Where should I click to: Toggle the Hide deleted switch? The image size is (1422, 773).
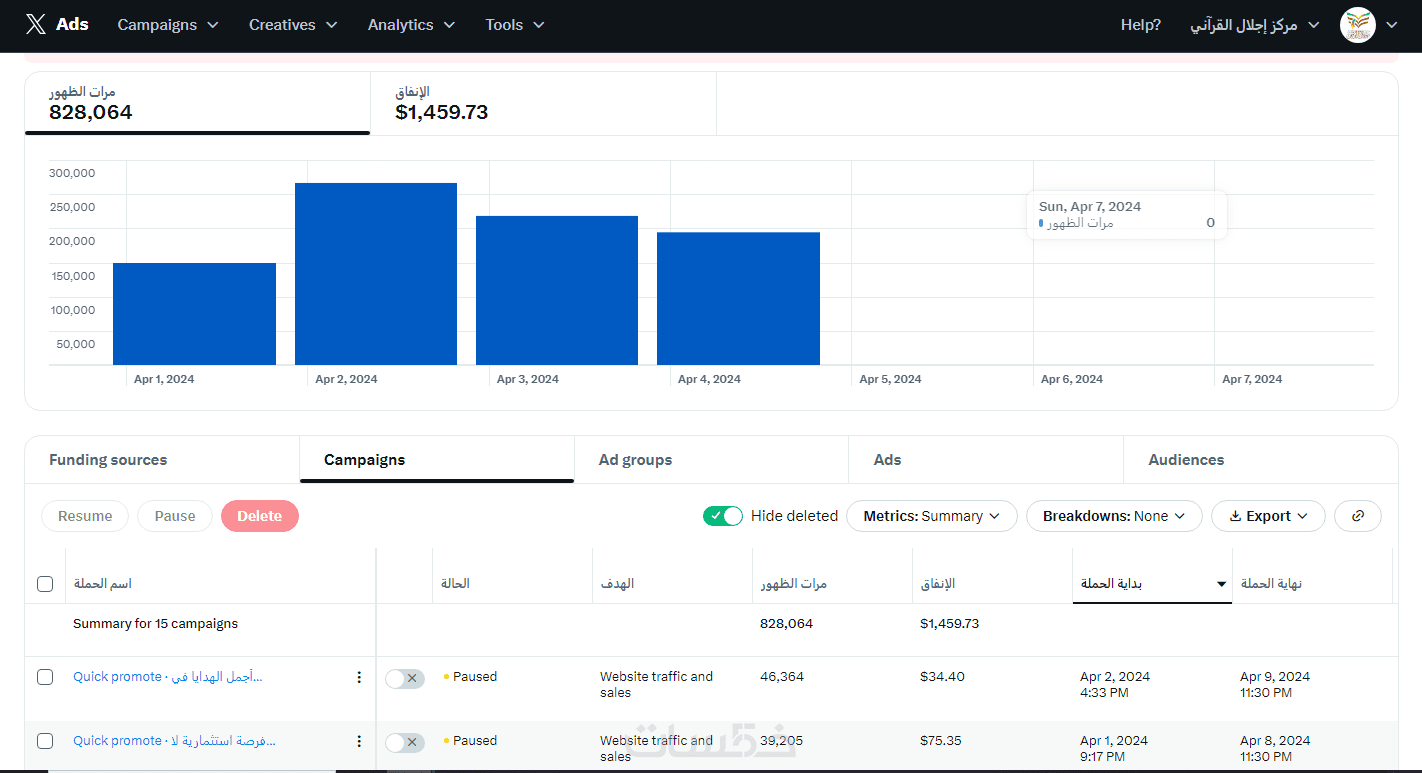point(723,516)
